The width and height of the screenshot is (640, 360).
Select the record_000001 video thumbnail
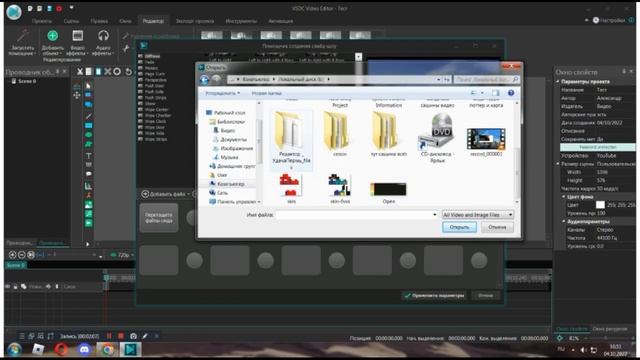(x=486, y=140)
